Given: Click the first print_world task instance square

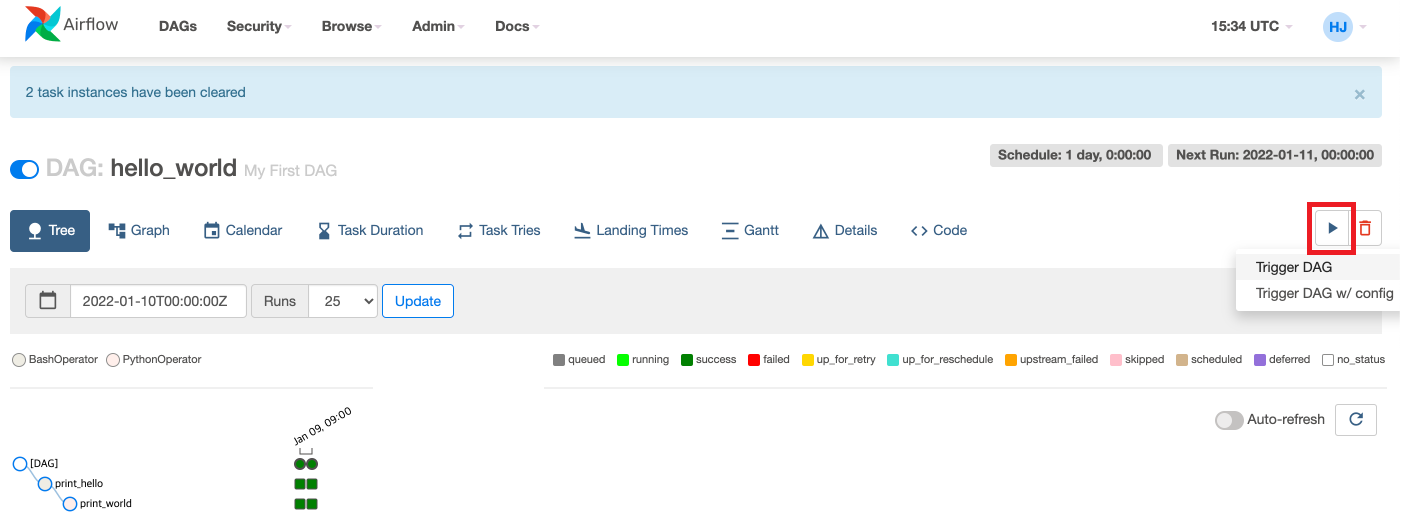Looking at the screenshot, I should click(300, 504).
